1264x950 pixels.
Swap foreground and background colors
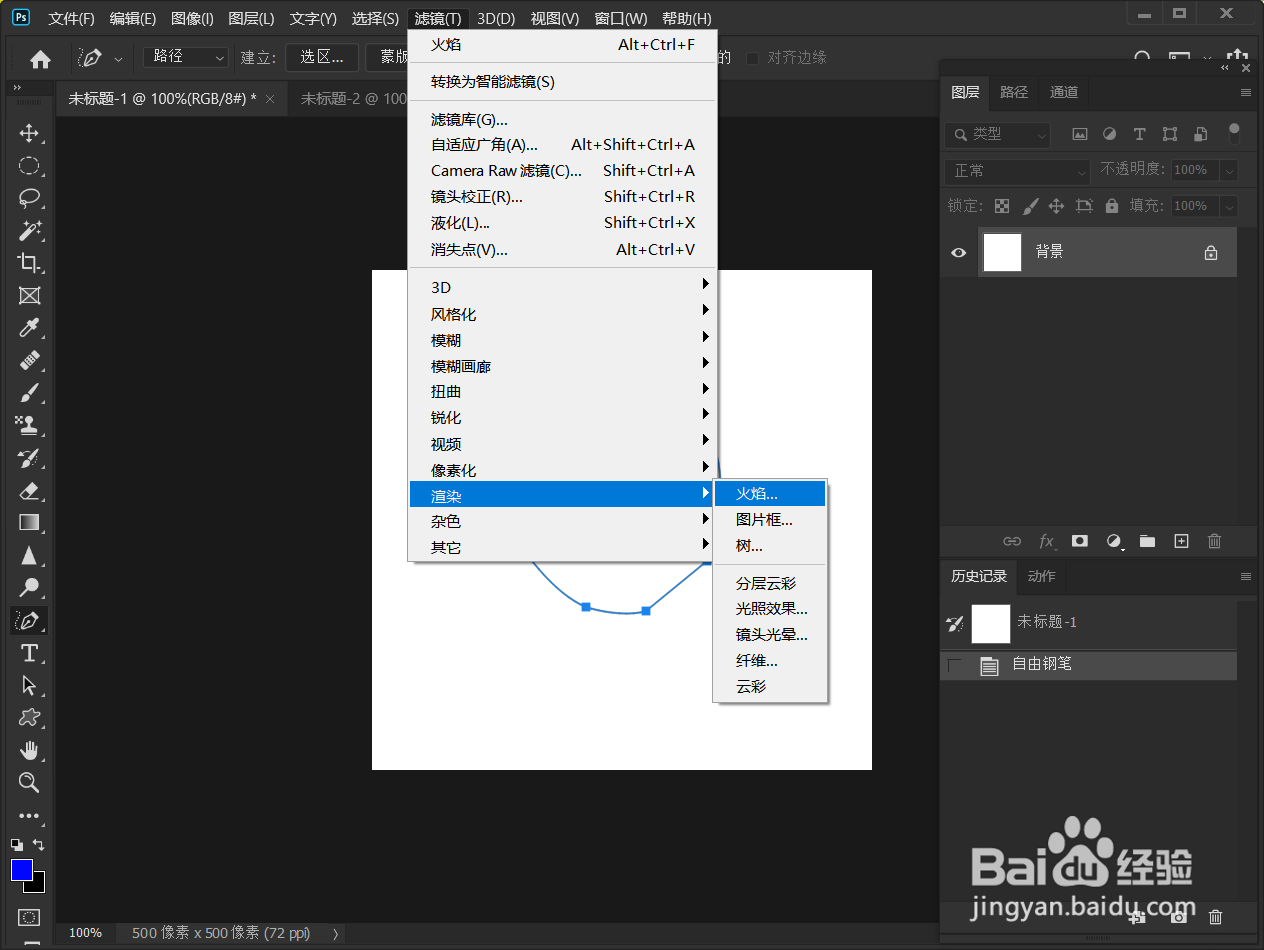[39, 845]
